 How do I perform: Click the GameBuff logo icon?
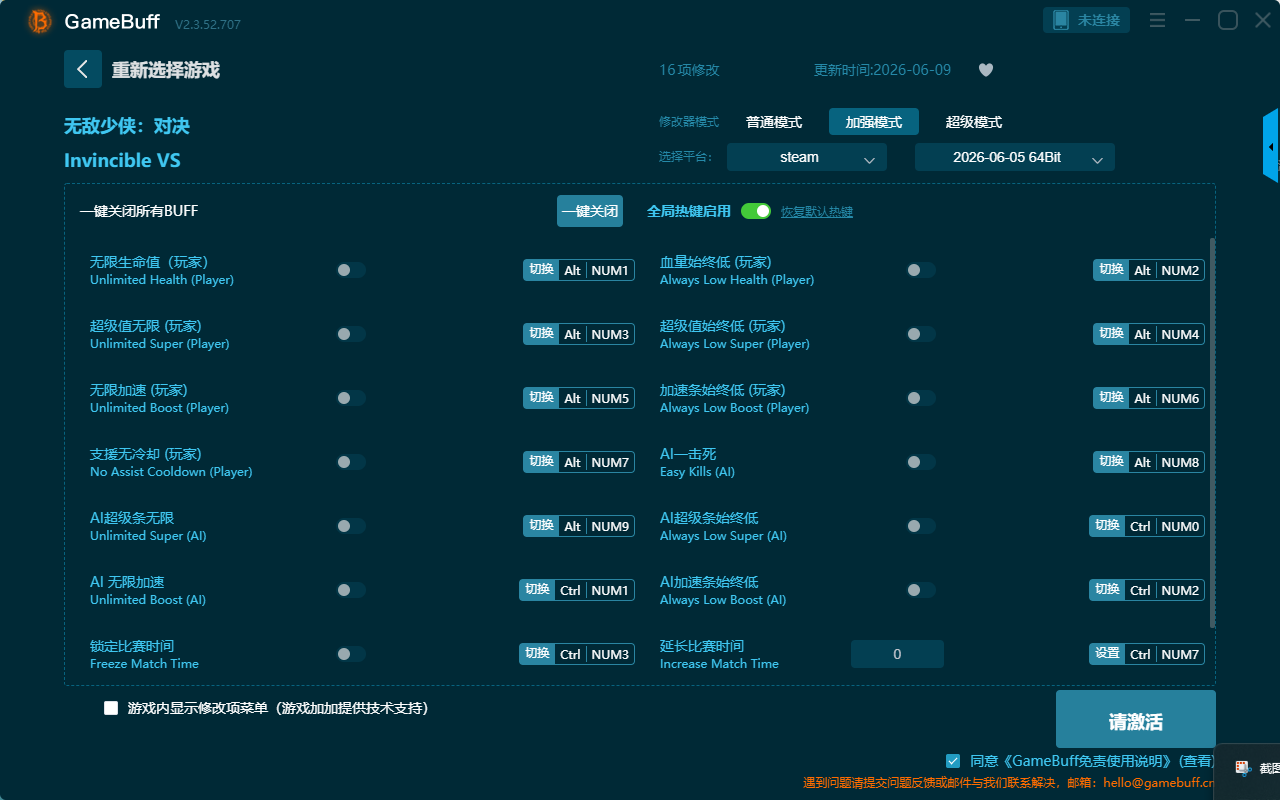(40, 22)
